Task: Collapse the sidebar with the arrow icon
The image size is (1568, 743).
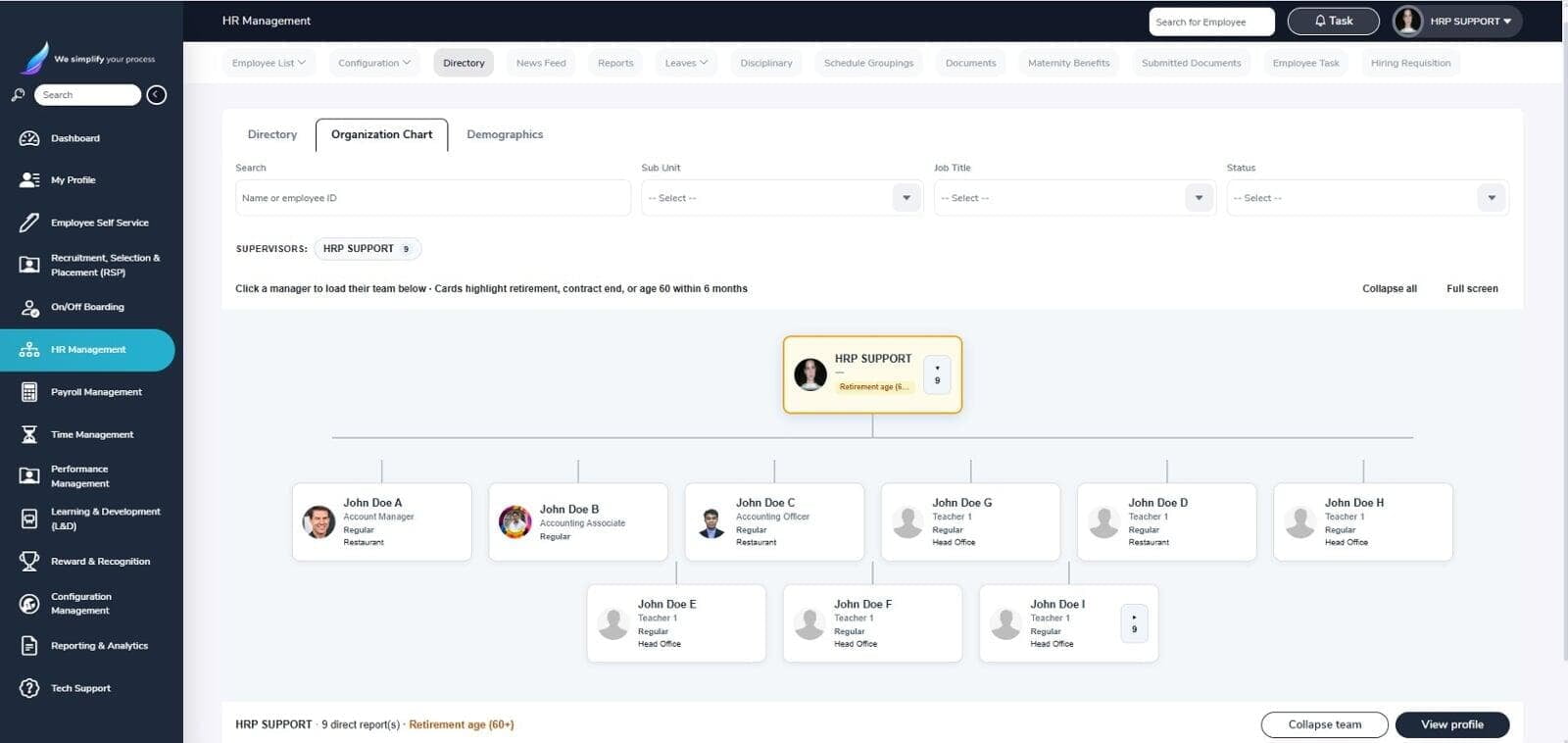Action: (x=156, y=95)
